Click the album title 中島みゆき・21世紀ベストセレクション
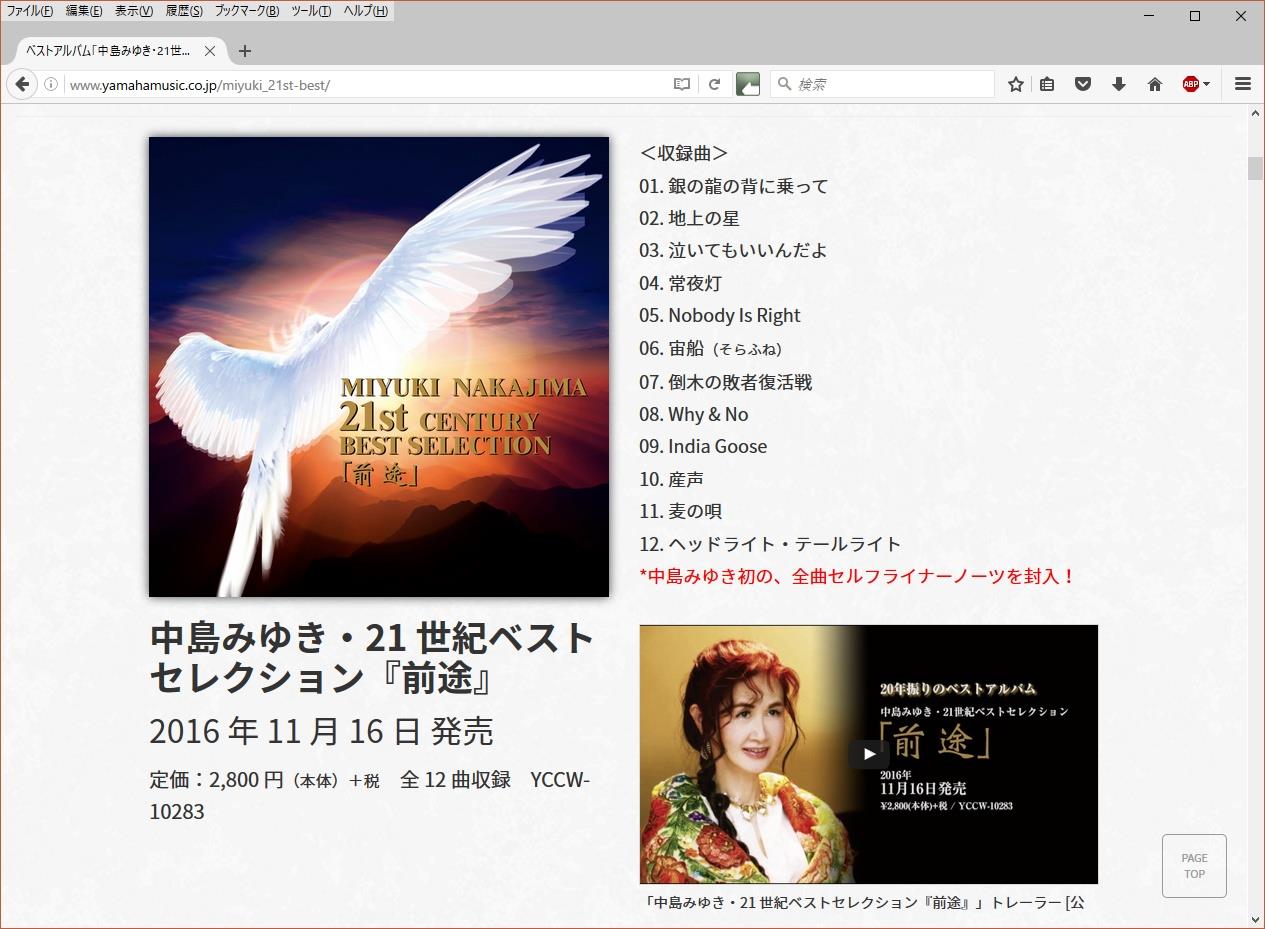 [372, 658]
